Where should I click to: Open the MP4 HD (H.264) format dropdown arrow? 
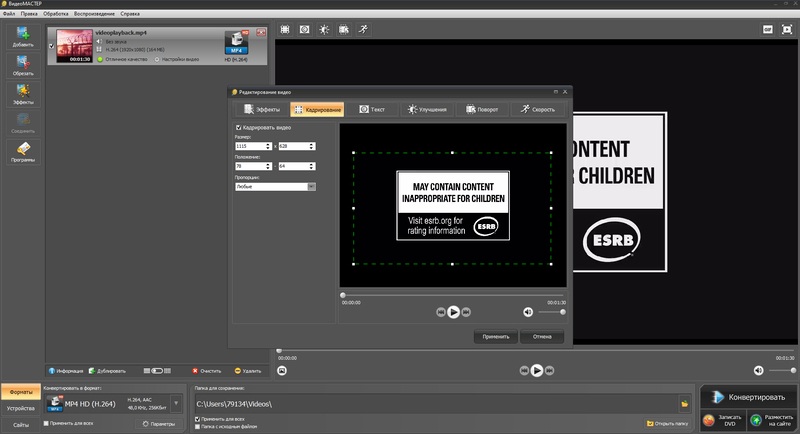click(x=176, y=403)
